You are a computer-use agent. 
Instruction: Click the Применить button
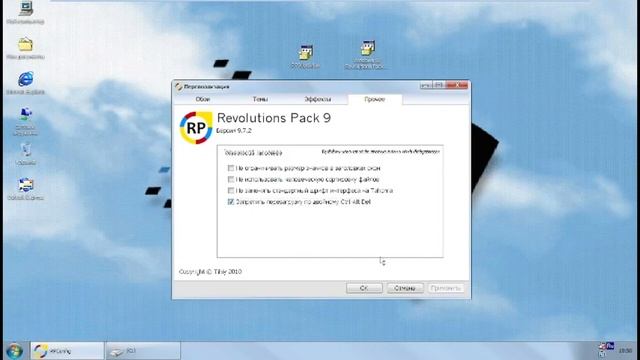446,288
